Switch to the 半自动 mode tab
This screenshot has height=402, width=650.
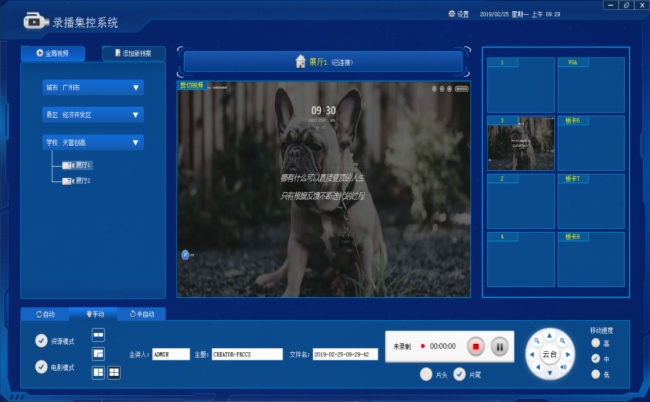pos(142,314)
